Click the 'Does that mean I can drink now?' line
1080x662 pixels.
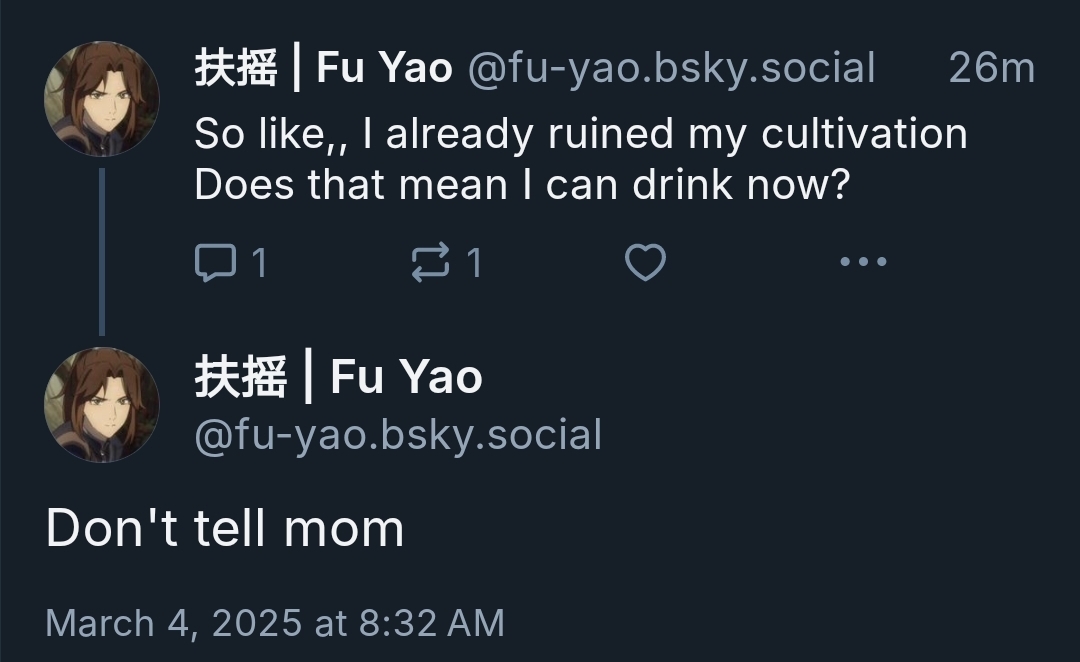pyautogui.click(x=520, y=185)
